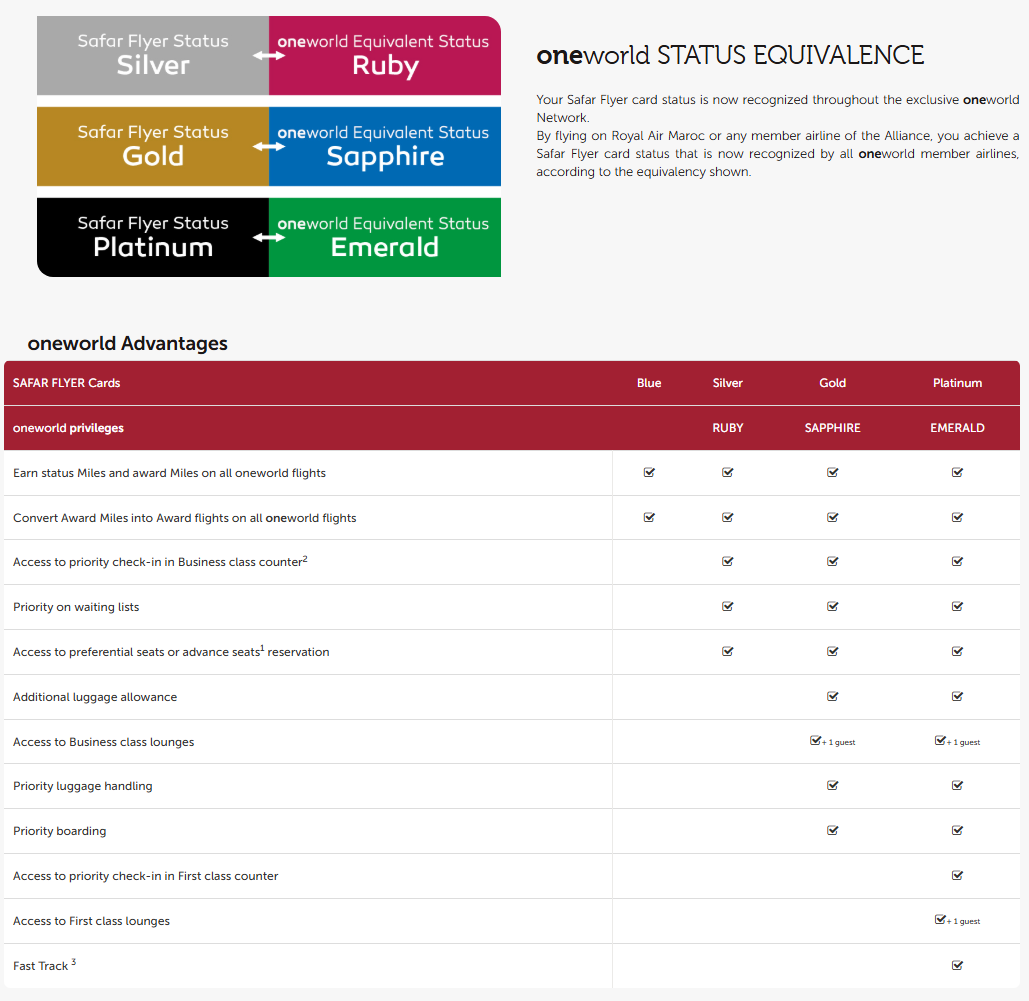Click the First class lounges checkmark with +1 guest
Screen dimensions: 1029x1001
coord(941,920)
